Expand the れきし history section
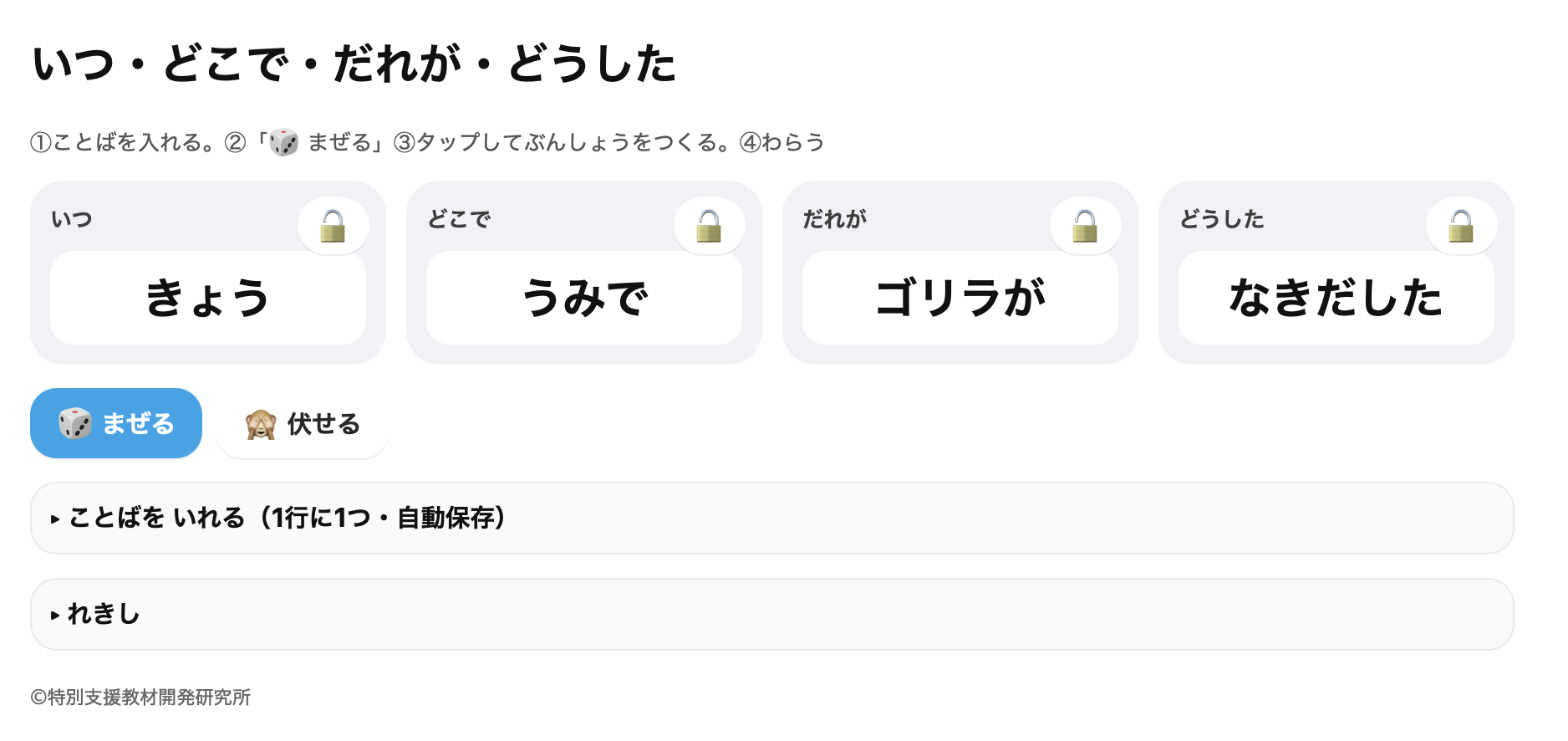1568x741 pixels. [772, 614]
